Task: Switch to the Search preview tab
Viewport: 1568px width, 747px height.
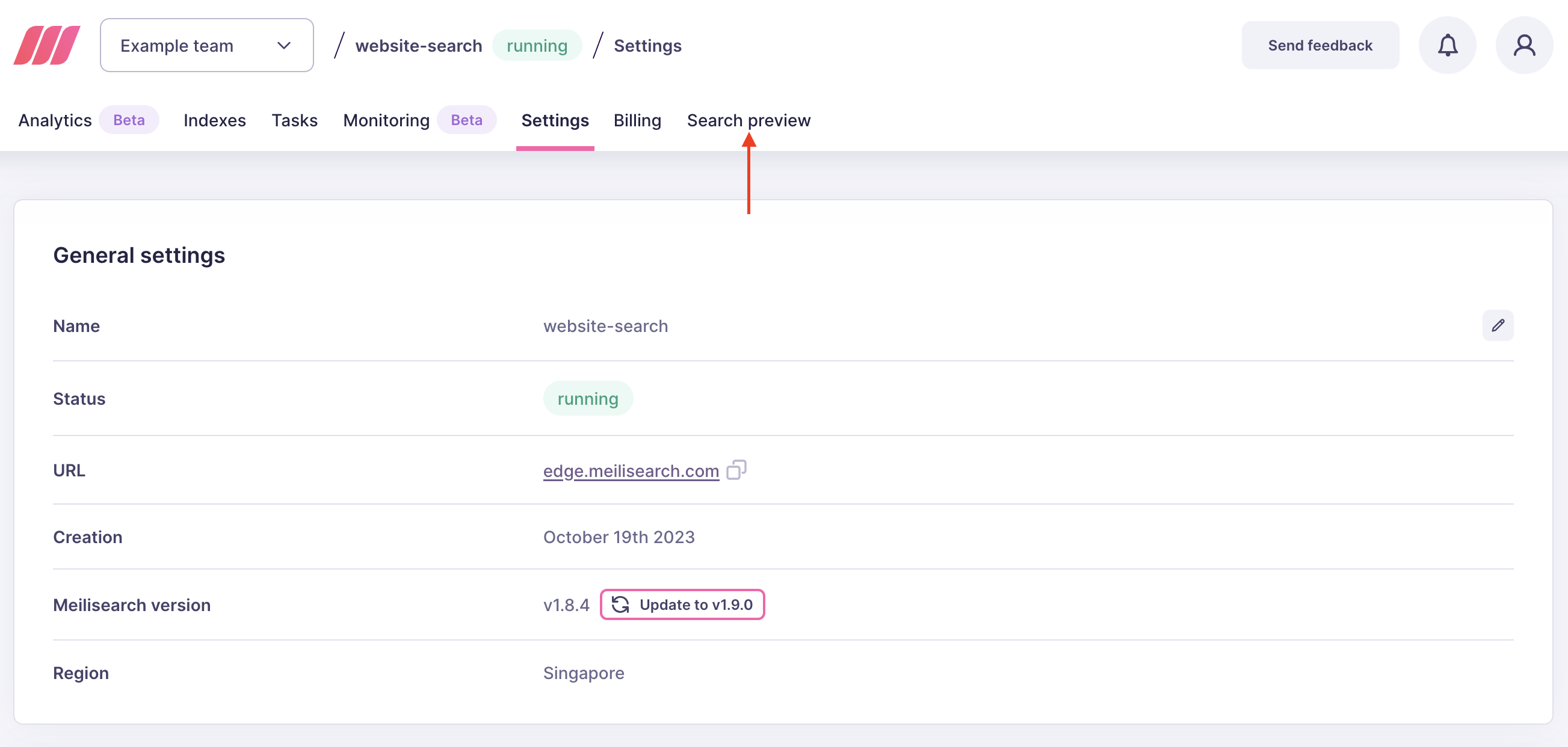Action: 750,120
